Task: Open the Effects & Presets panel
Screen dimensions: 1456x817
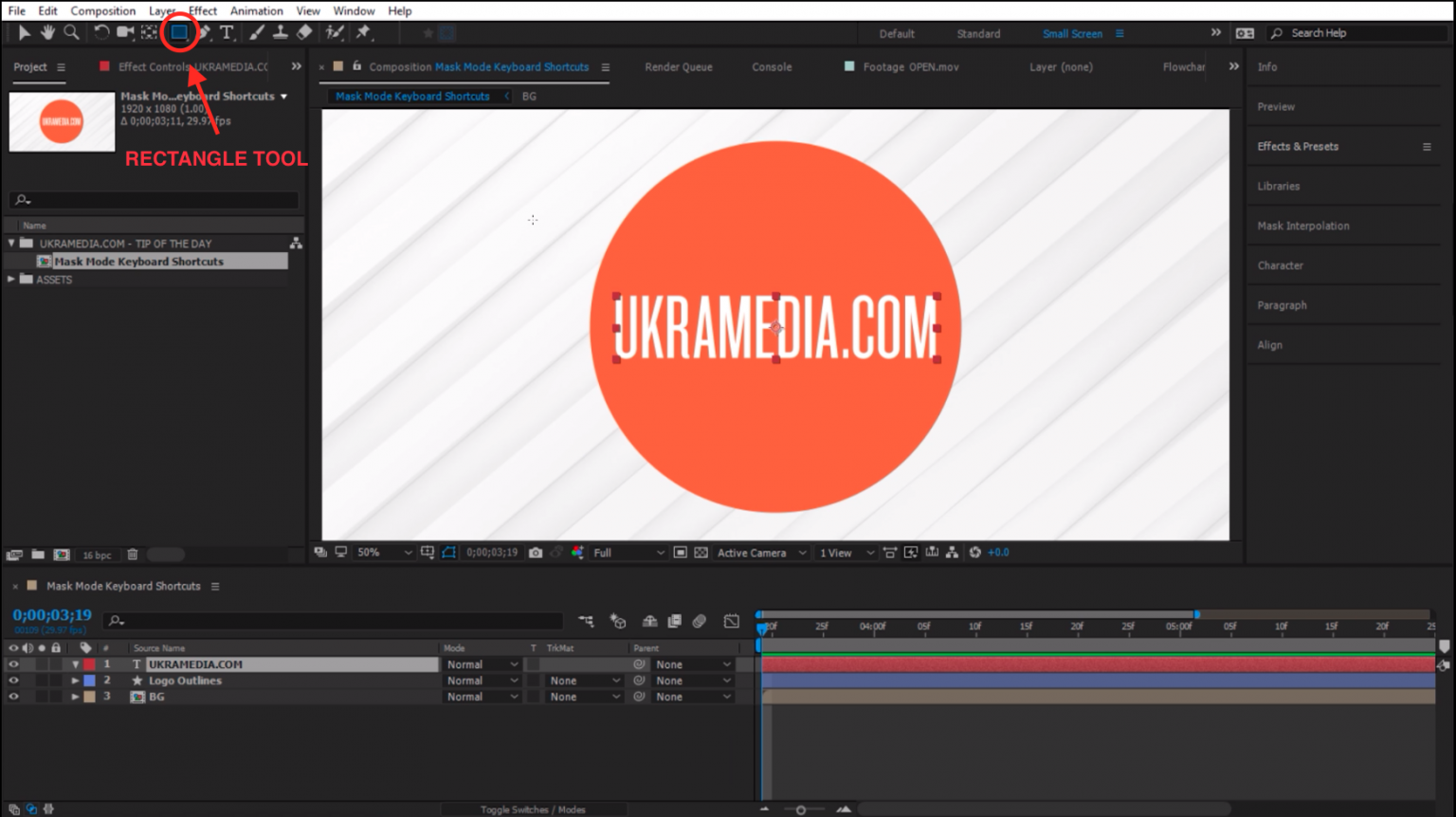Action: click(1298, 146)
